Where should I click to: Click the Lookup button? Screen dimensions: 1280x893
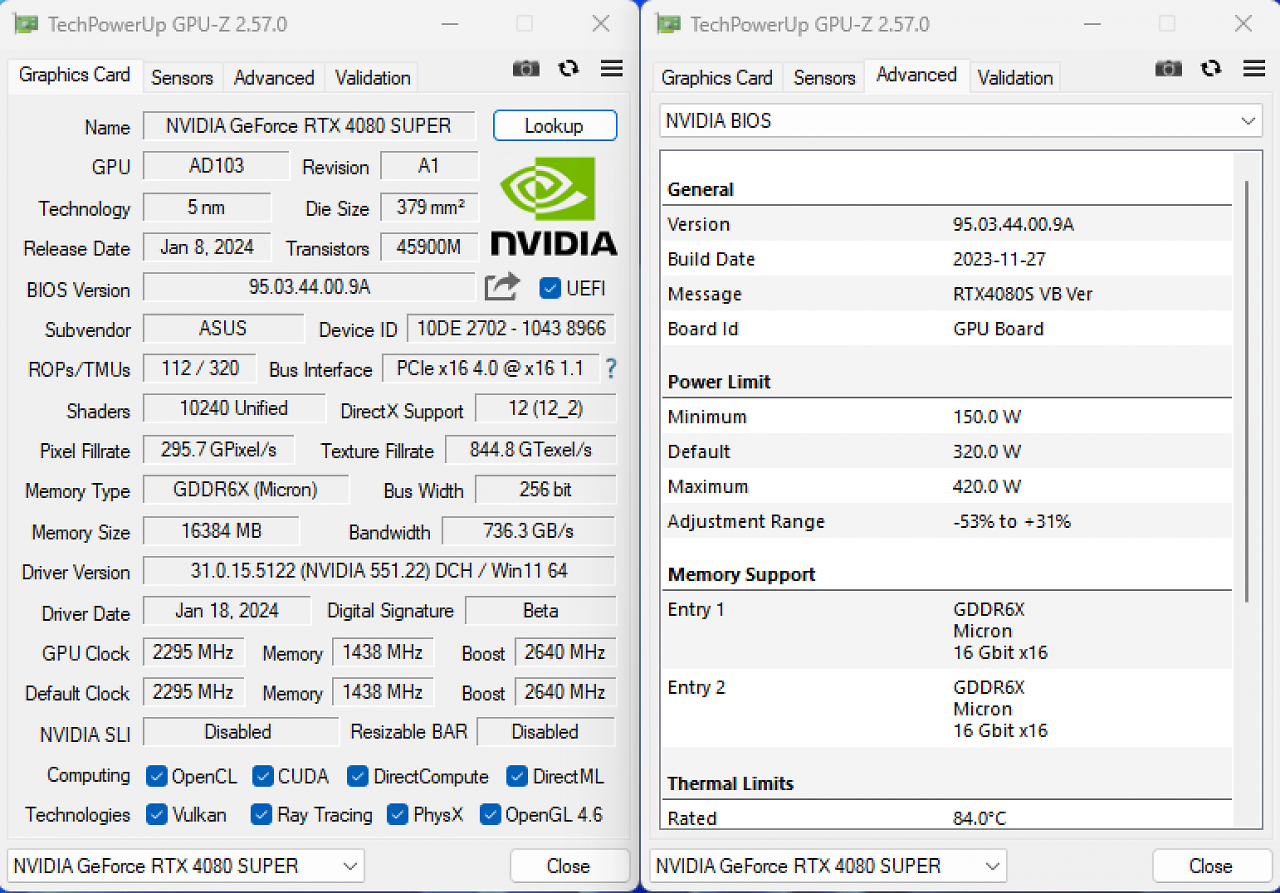(x=554, y=126)
